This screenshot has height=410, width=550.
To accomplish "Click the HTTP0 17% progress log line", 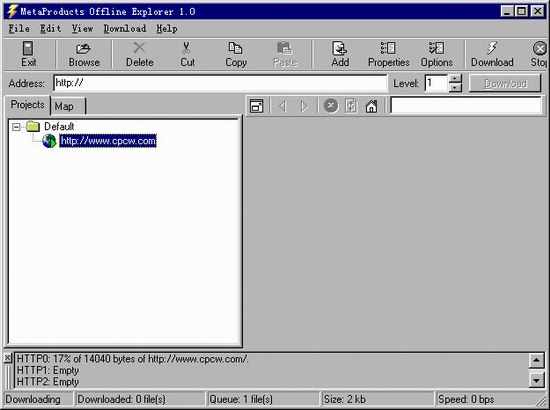I will coord(132,359).
